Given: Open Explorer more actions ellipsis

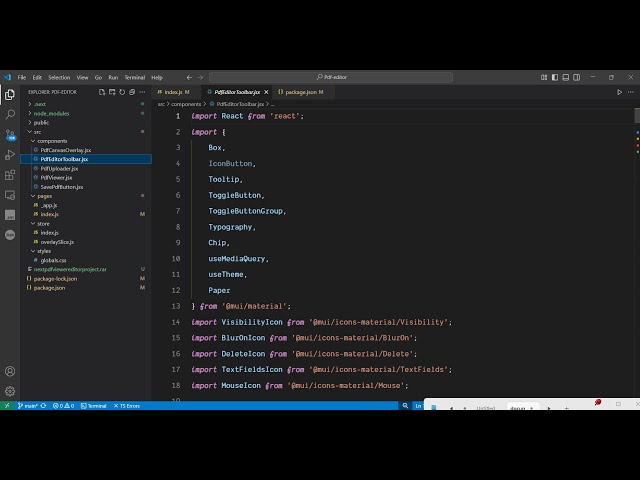Looking at the screenshot, I should pyautogui.click(x=142, y=92).
